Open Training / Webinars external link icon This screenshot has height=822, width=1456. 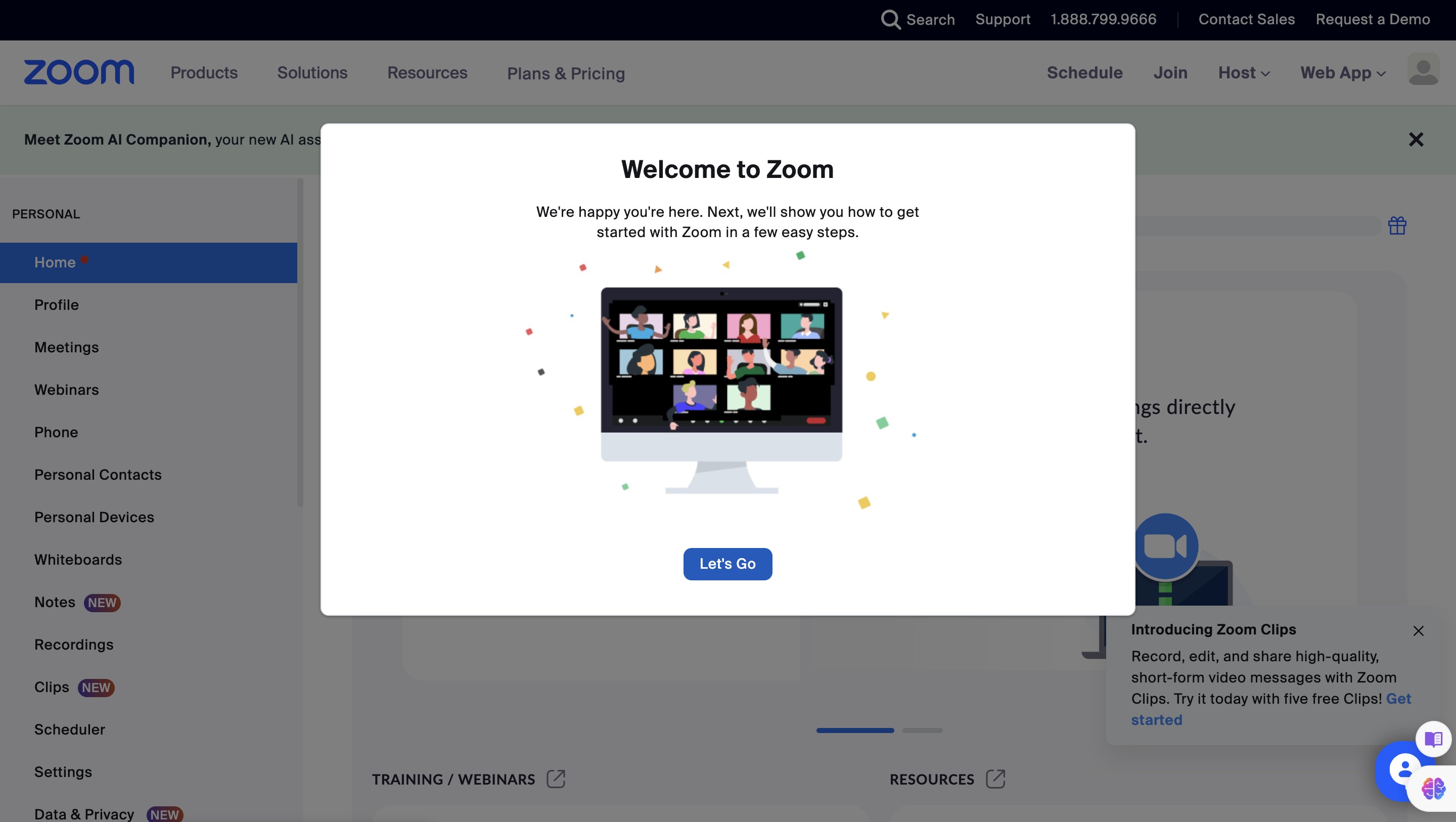(556, 779)
